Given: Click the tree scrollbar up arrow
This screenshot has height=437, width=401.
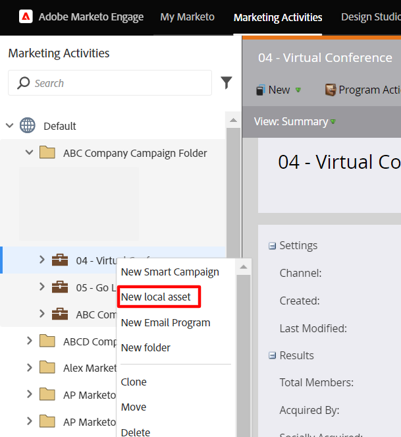Looking at the screenshot, I should 233,120.
